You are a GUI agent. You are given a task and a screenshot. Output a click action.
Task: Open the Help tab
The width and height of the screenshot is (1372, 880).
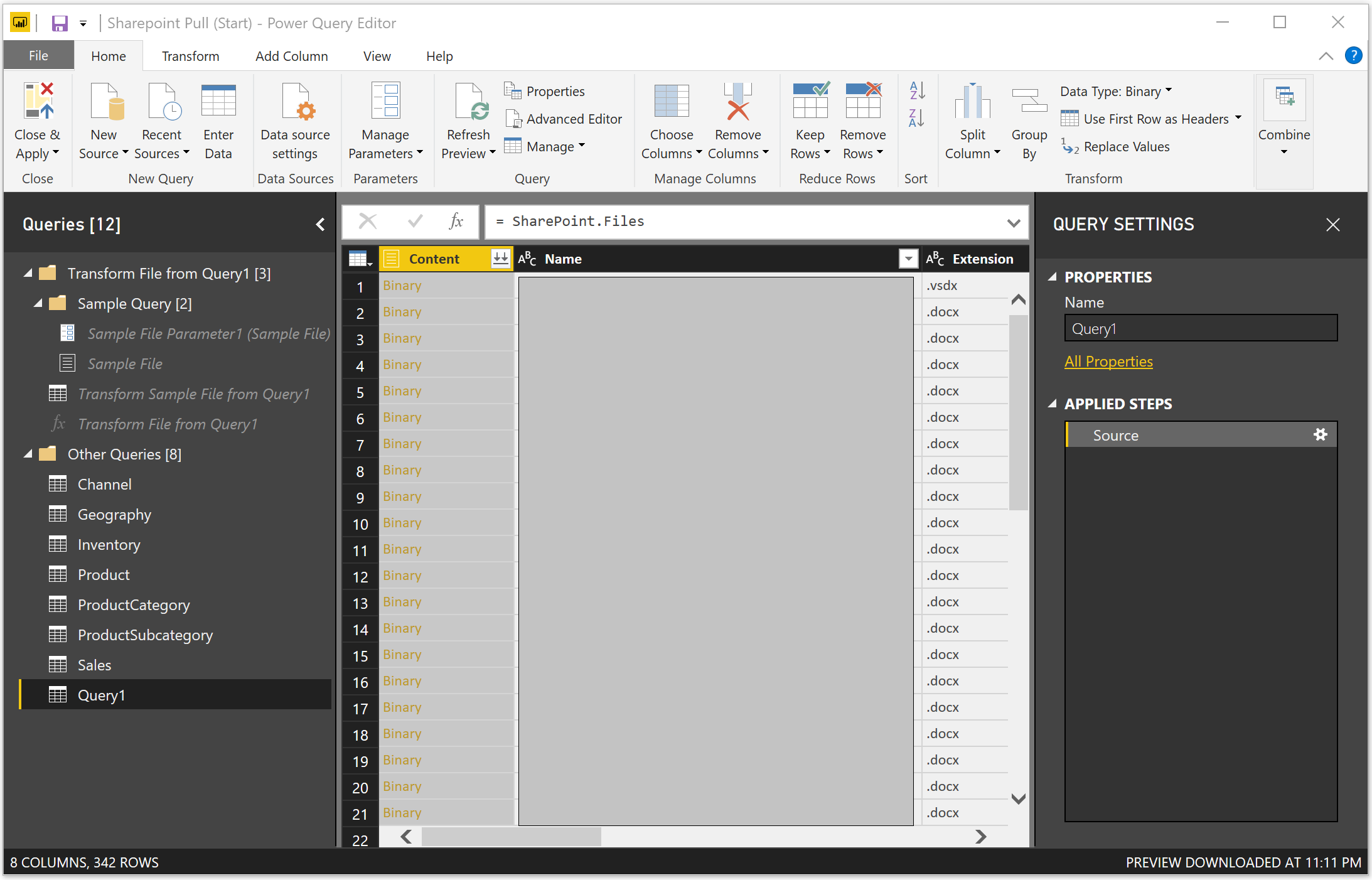[x=440, y=56]
